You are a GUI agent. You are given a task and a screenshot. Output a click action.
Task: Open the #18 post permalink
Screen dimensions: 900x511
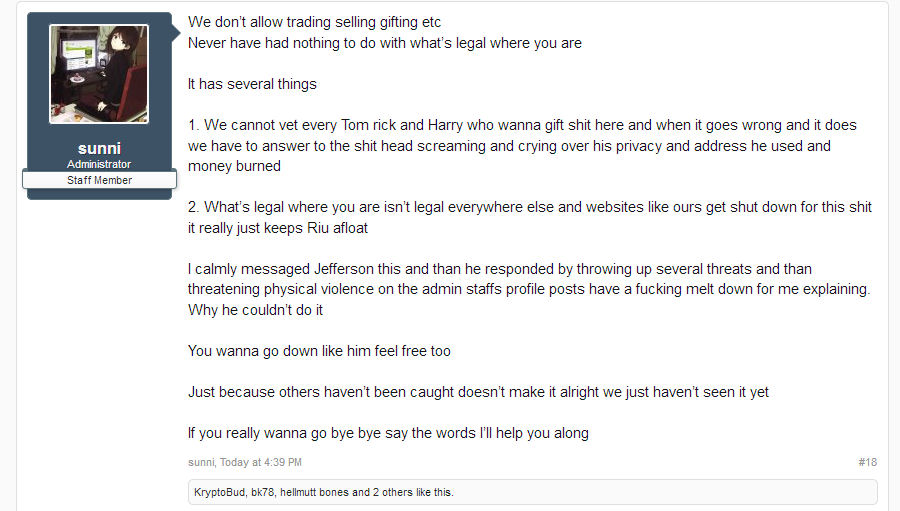point(867,462)
